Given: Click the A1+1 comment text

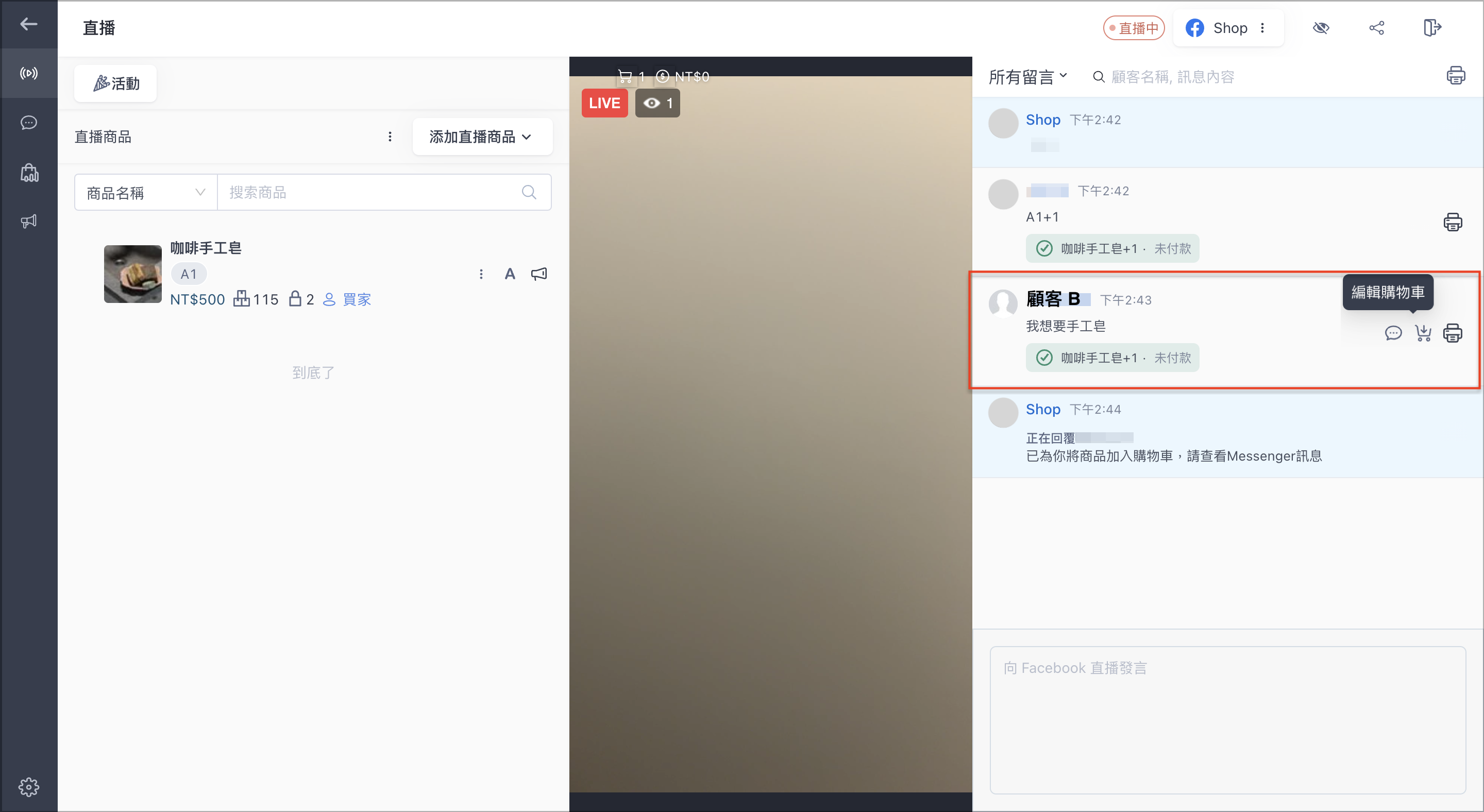Looking at the screenshot, I should click(1042, 217).
